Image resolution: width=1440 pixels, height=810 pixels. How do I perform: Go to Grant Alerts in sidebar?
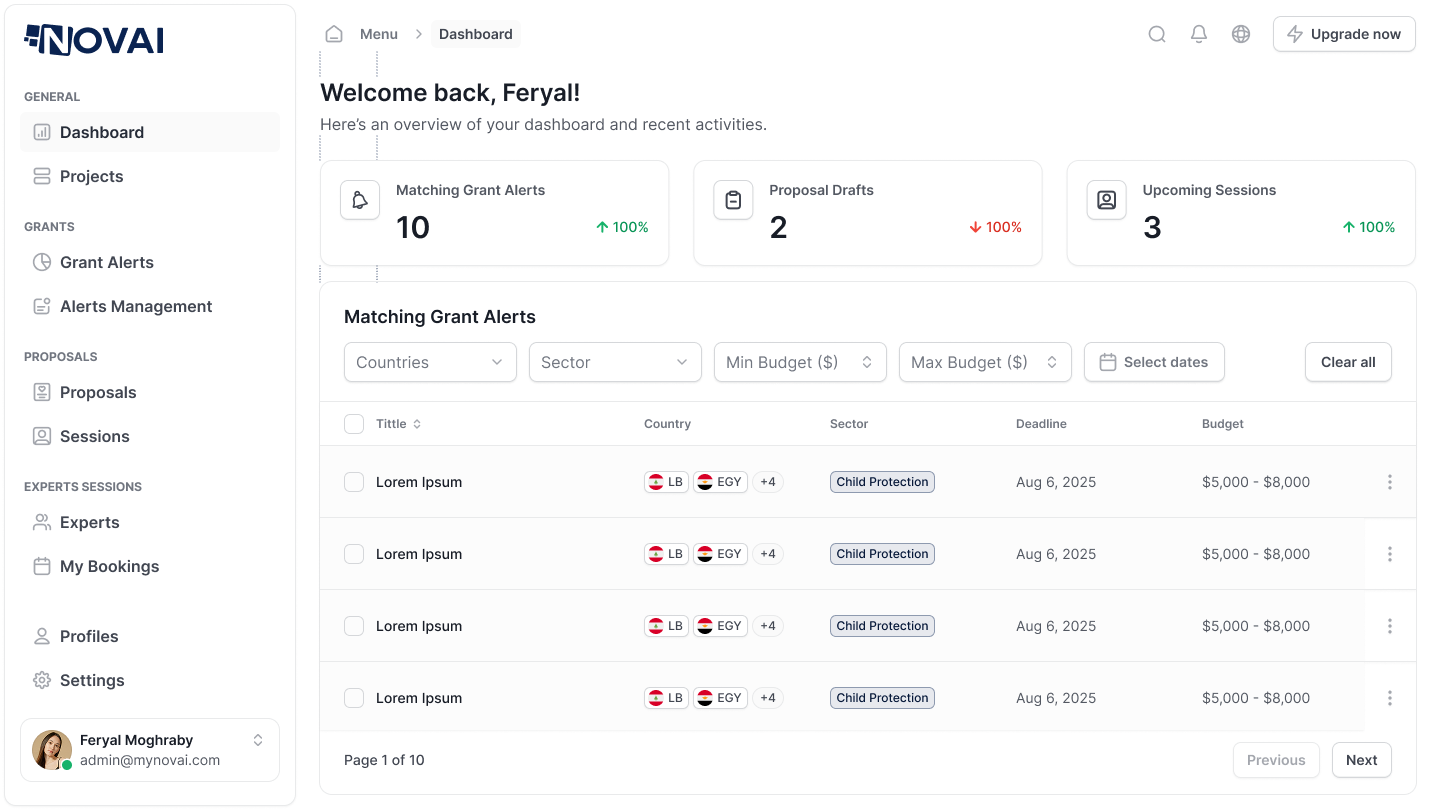(x=107, y=262)
